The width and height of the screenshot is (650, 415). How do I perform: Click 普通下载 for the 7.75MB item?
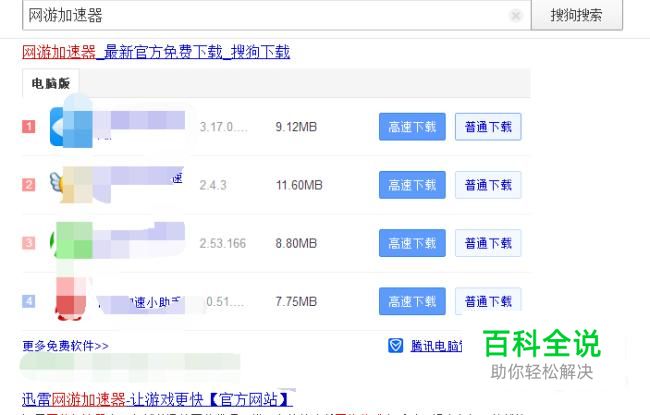click(x=488, y=301)
